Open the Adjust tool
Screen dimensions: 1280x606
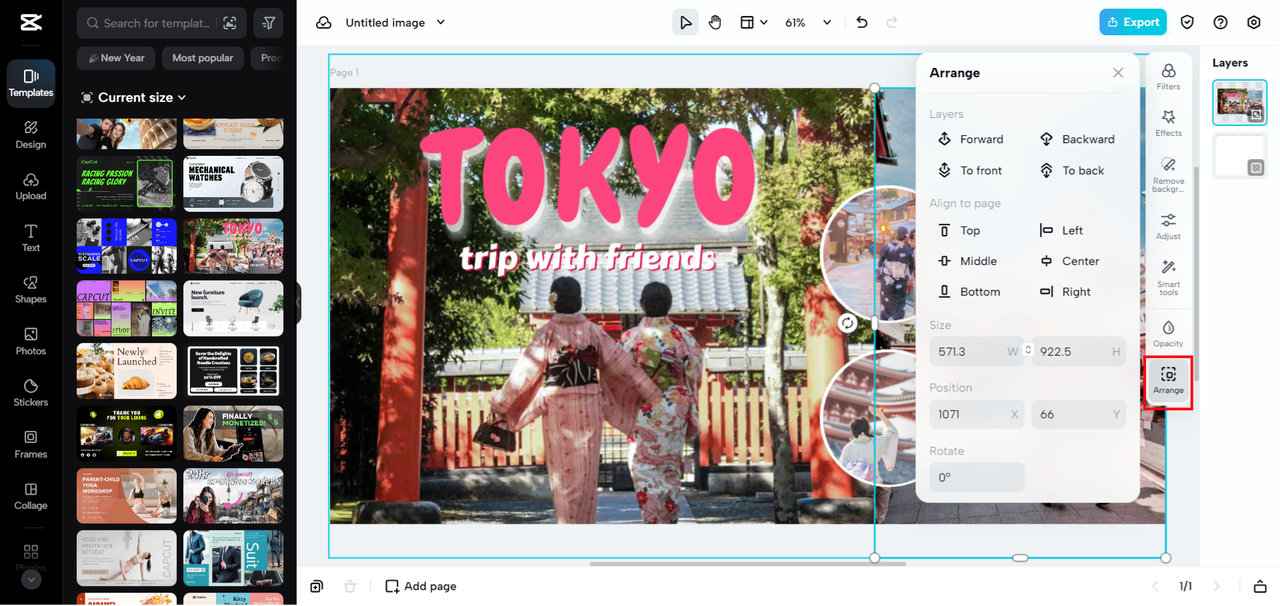coord(1168,226)
